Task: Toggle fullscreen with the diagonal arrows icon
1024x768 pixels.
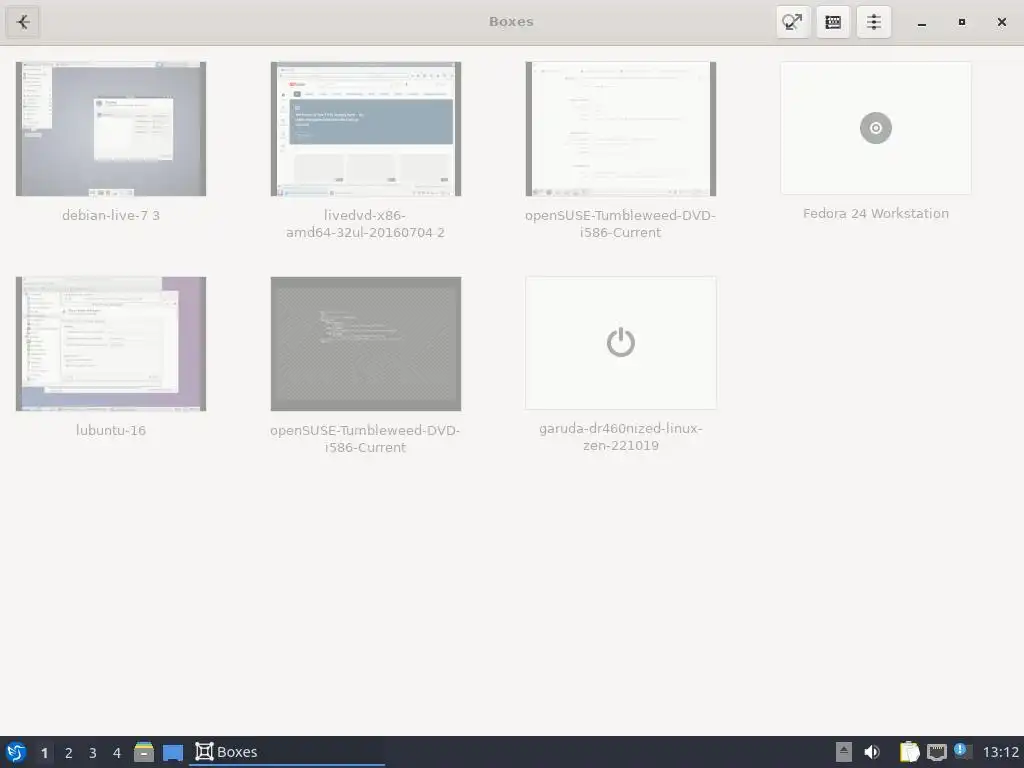Action: tap(793, 22)
